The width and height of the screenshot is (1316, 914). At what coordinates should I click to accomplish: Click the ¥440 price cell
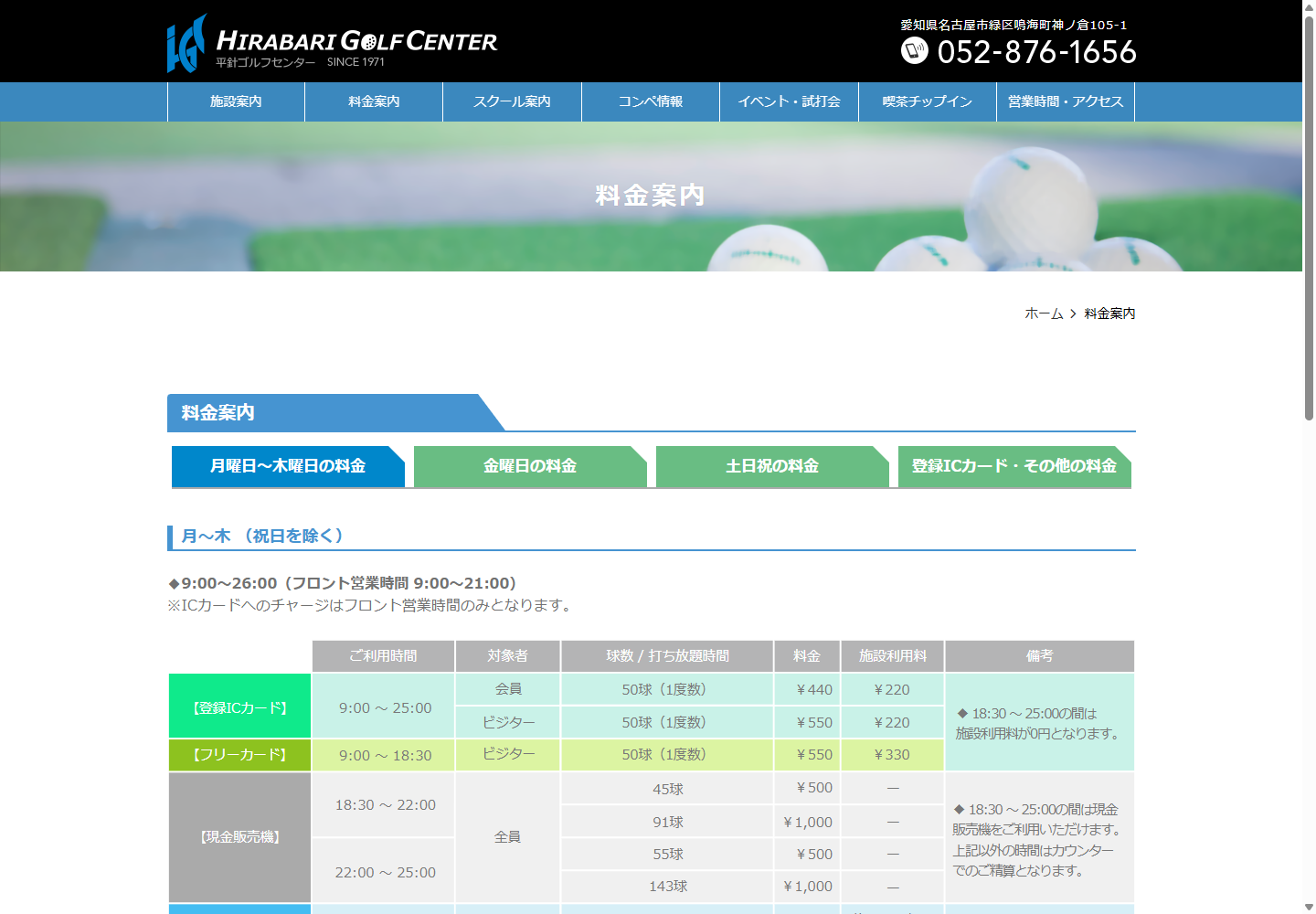click(808, 690)
